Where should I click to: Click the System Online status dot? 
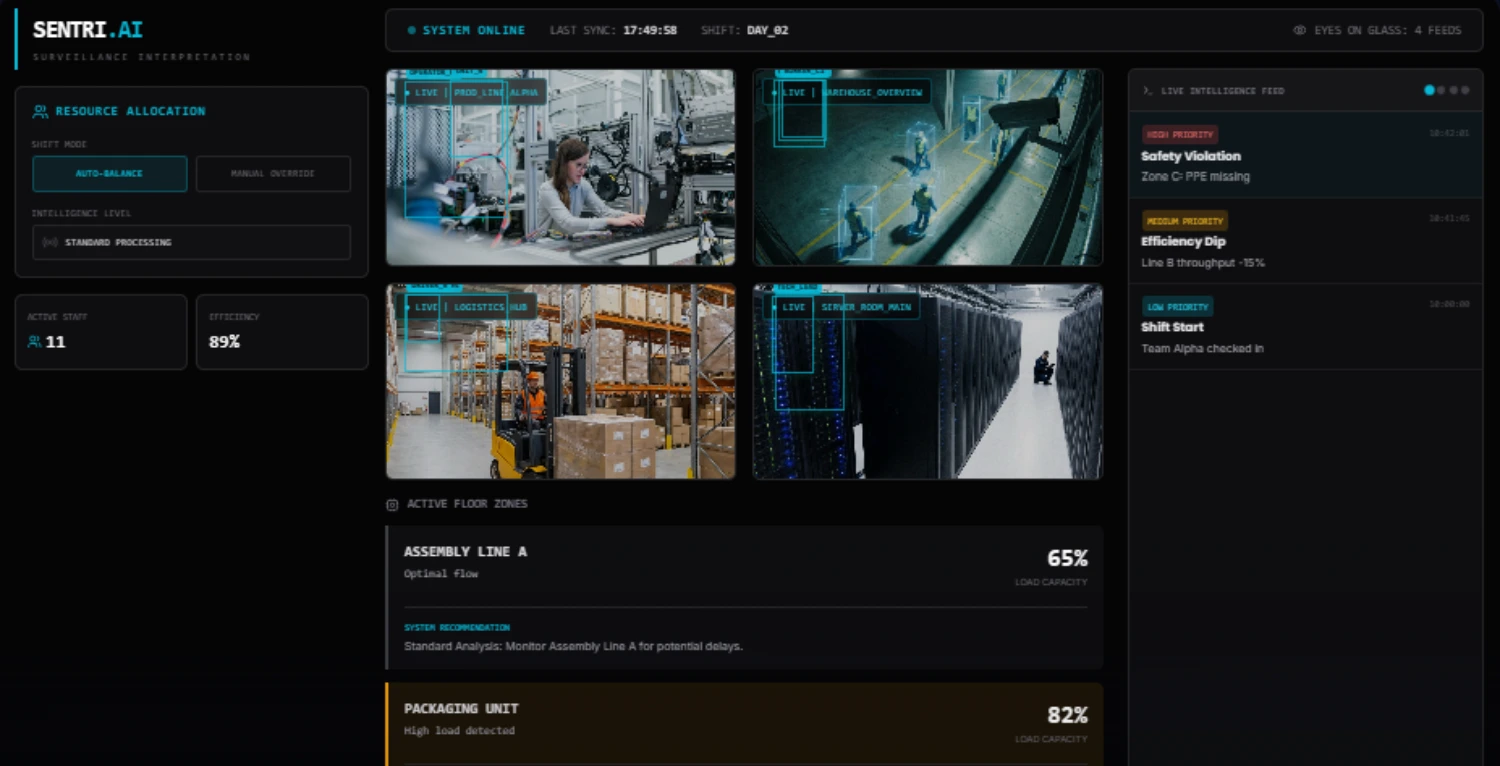click(x=411, y=30)
